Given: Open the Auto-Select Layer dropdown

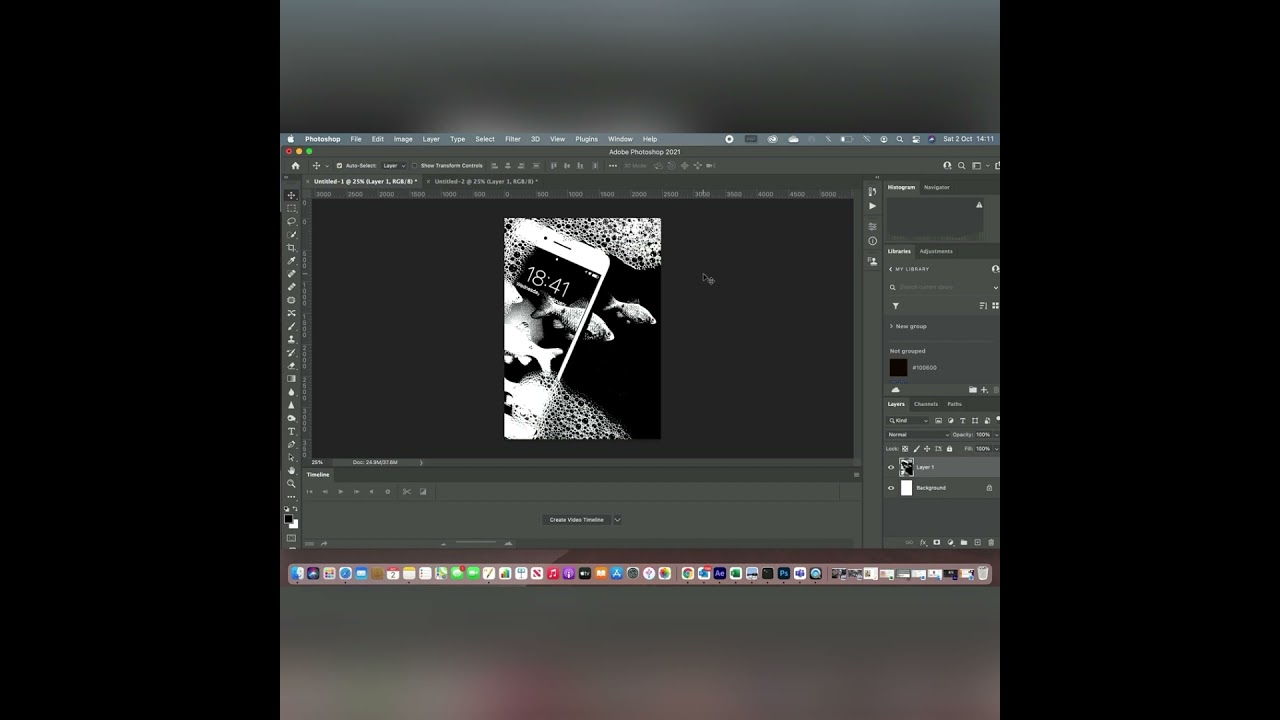Looking at the screenshot, I should point(394,166).
